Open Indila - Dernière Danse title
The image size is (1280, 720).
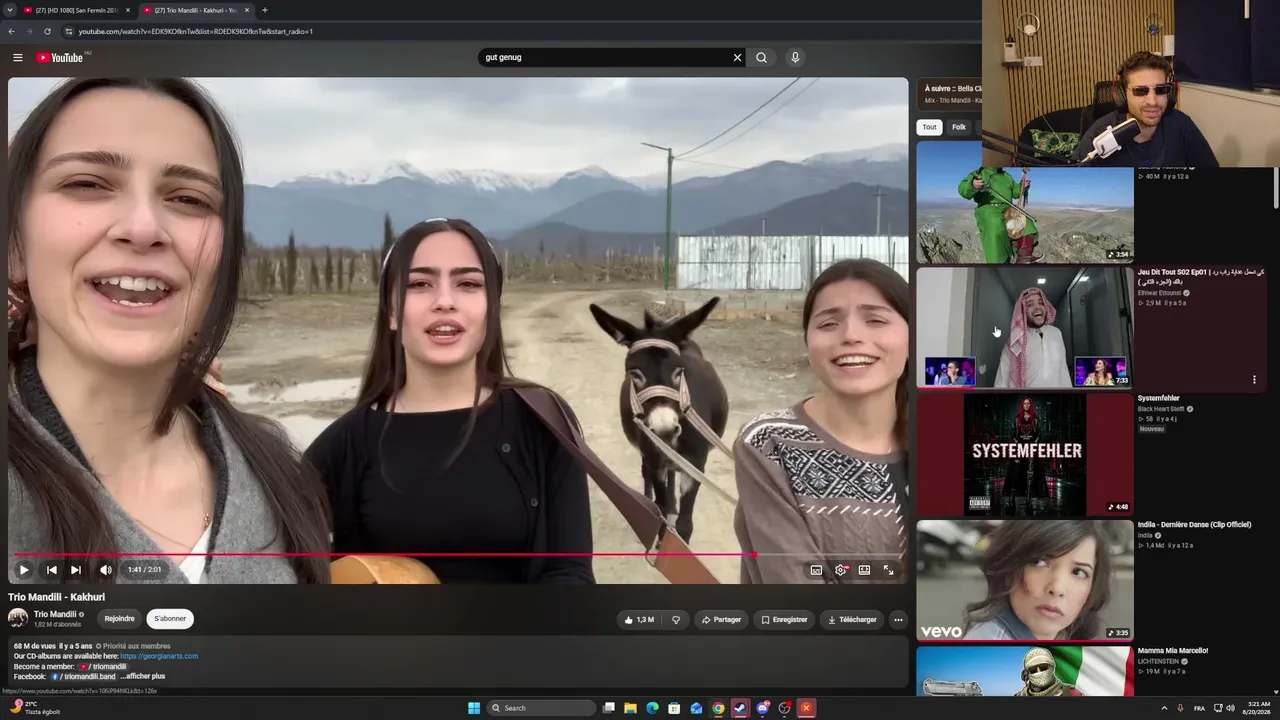click(1194, 524)
